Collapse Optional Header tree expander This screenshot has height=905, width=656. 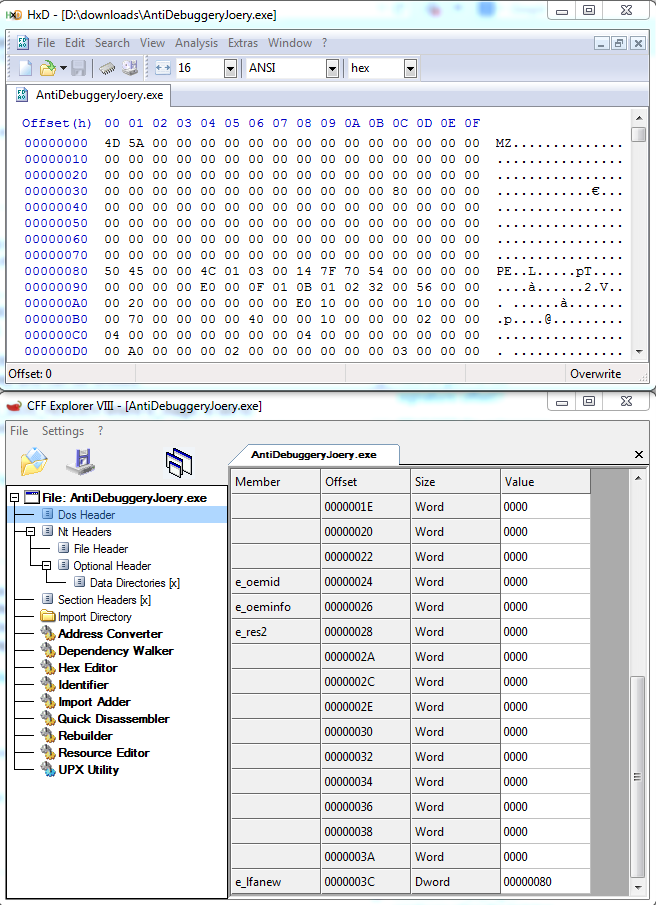point(46,566)
